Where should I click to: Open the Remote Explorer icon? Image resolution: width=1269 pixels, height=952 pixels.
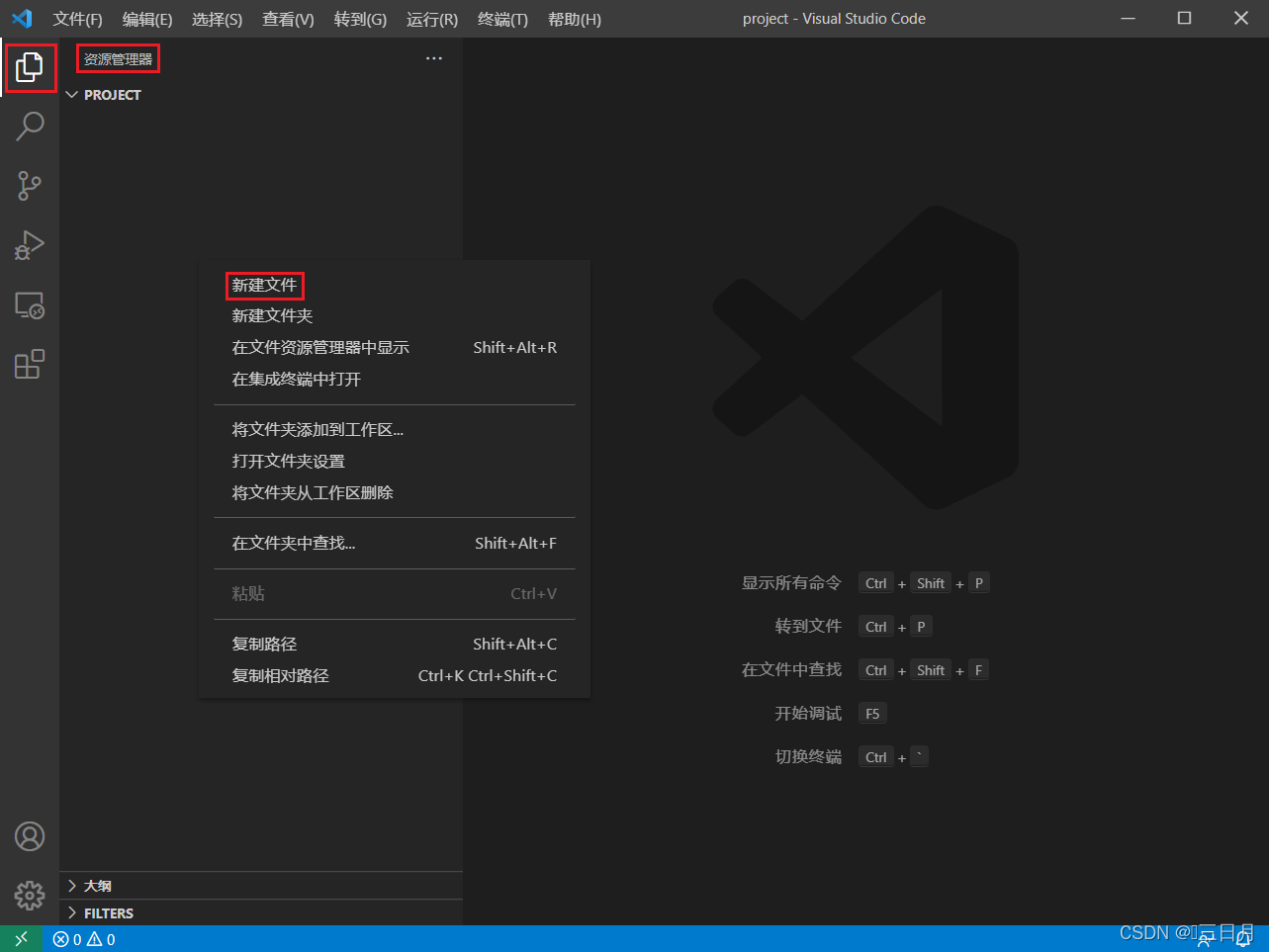click(30, 305)
